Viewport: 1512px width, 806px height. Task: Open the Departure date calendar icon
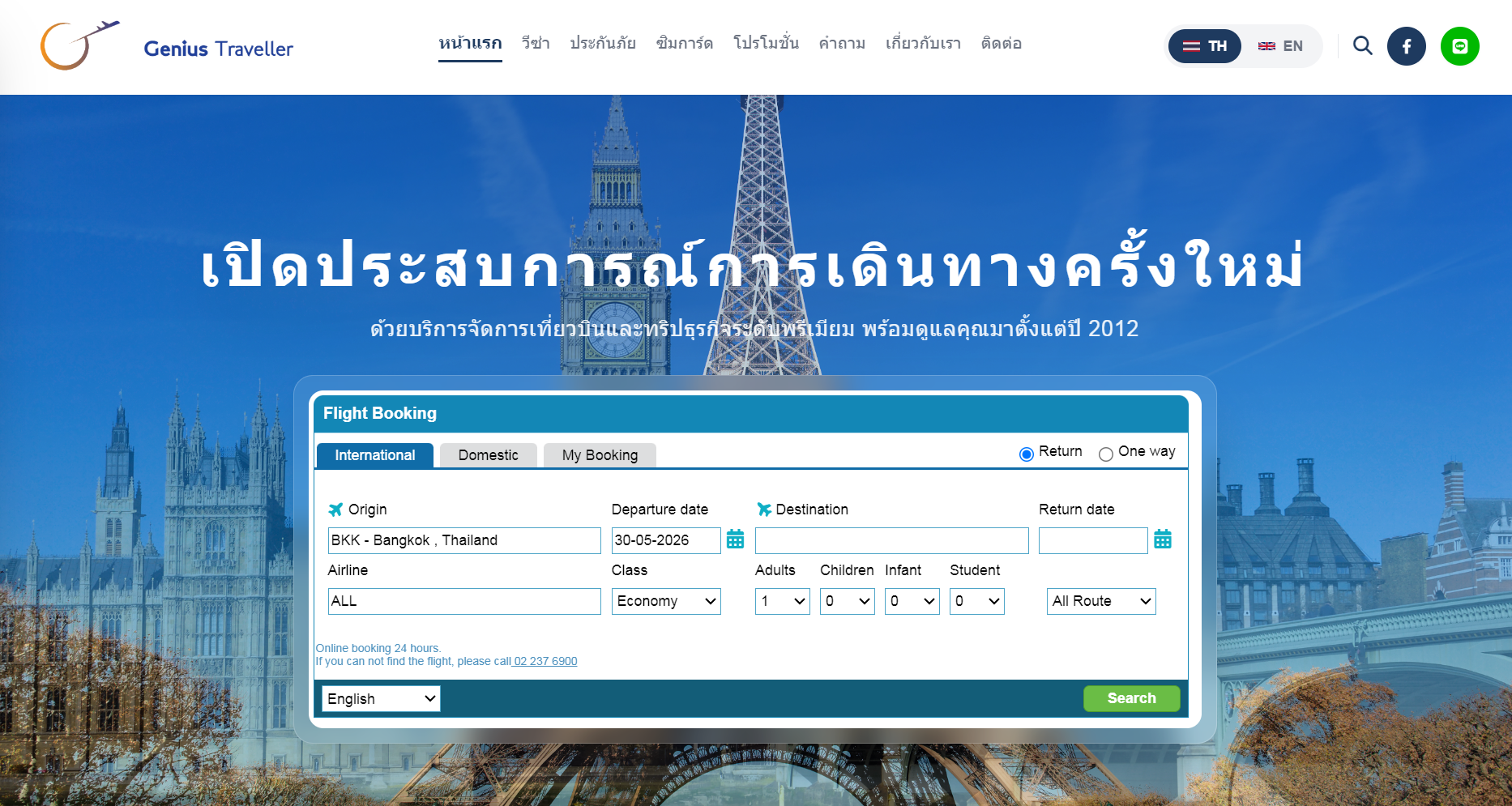coord(735,539)
